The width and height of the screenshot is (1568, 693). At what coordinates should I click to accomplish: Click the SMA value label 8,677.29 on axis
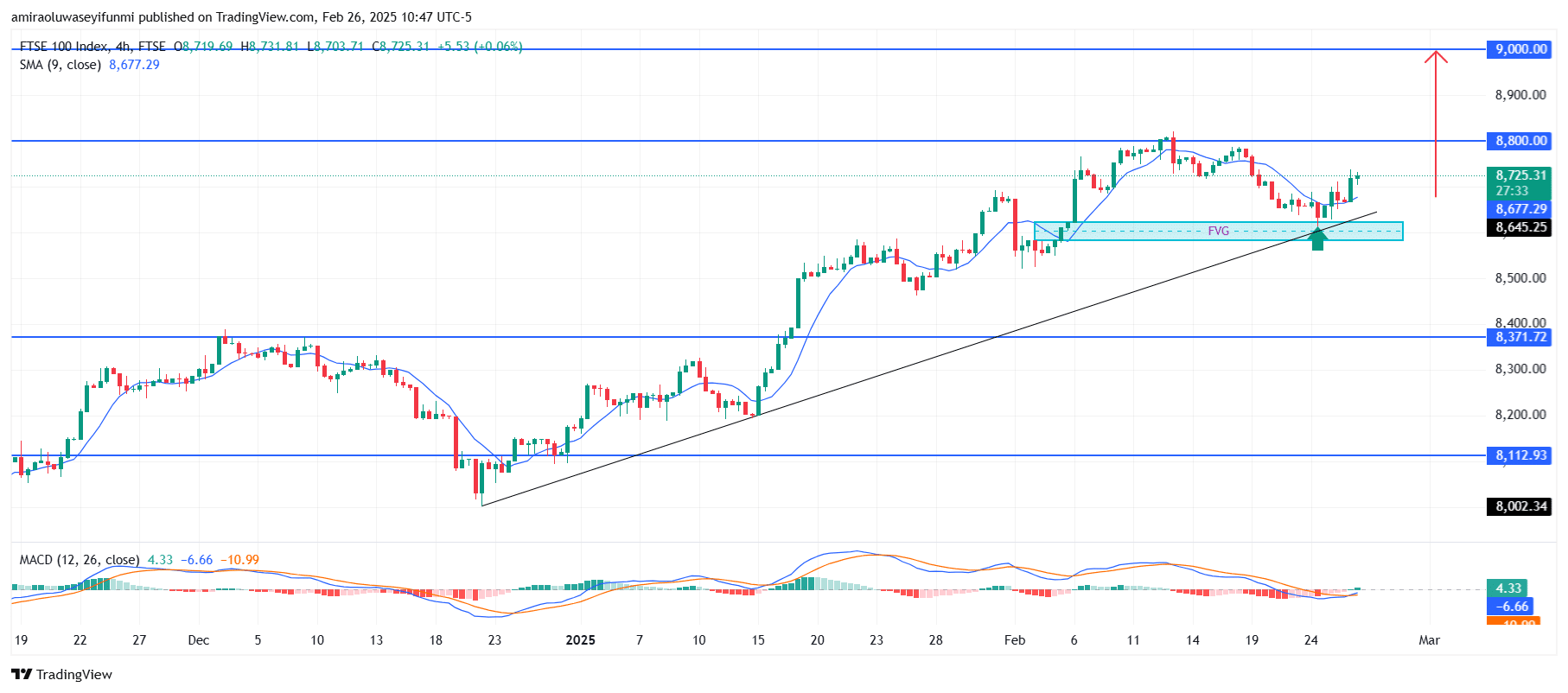click(1520, 209)
